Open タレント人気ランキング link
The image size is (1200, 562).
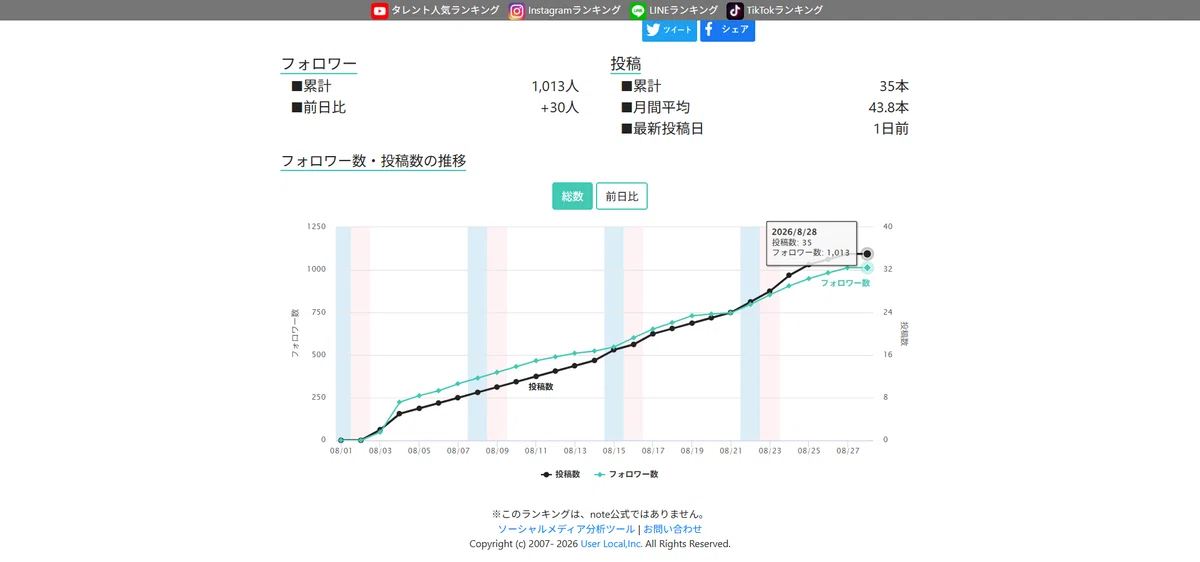tap(445, 10)
